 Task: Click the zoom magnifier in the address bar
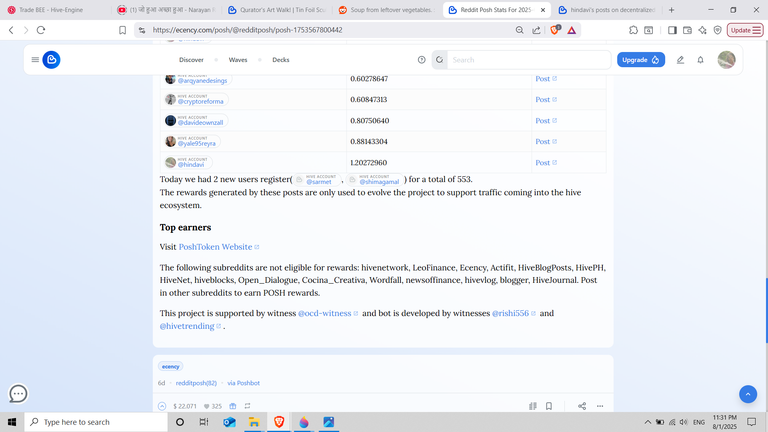pyautogui.click(x=520, y=30)
